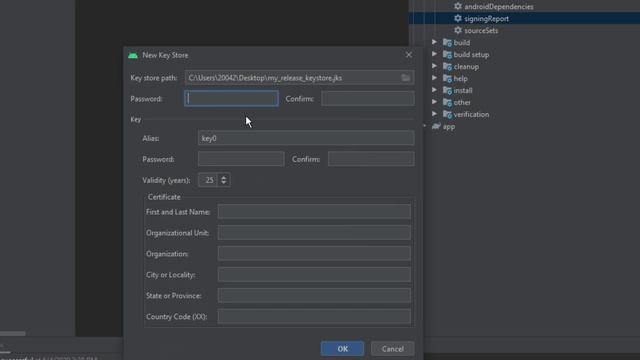Select the signingReport Gradle task
This screenshot has height=360, width=640.
486,18
